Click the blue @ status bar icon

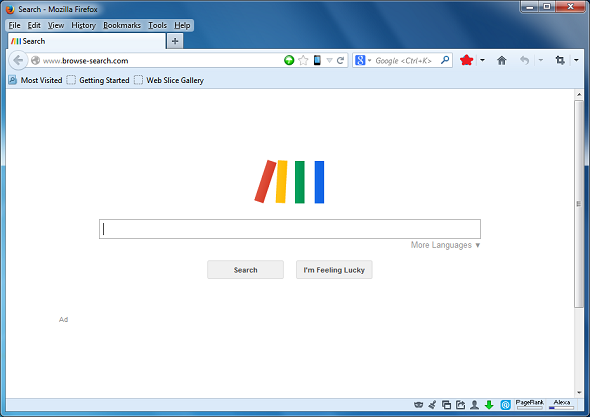[505, 405]
